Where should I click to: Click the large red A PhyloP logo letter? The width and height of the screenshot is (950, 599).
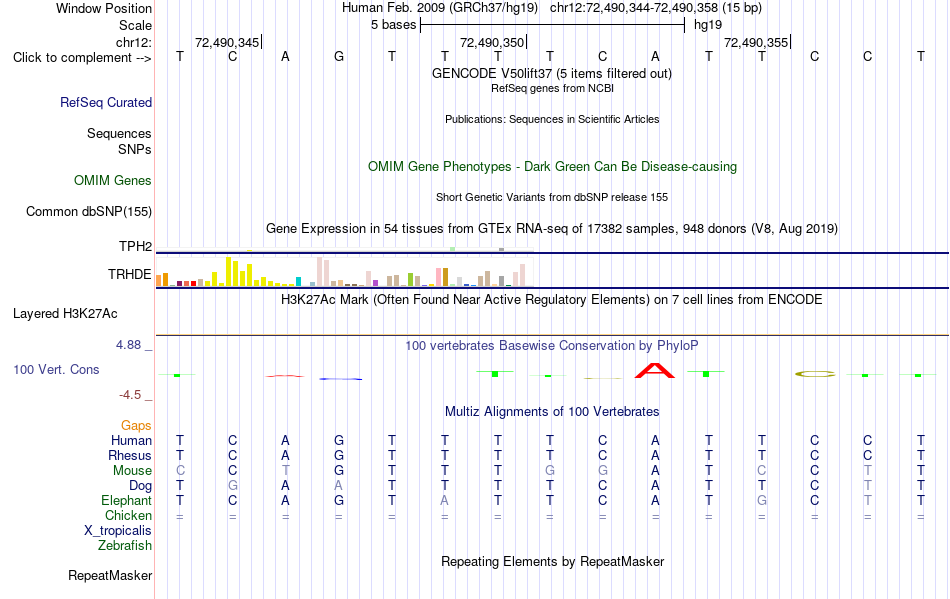coord(654,371)
